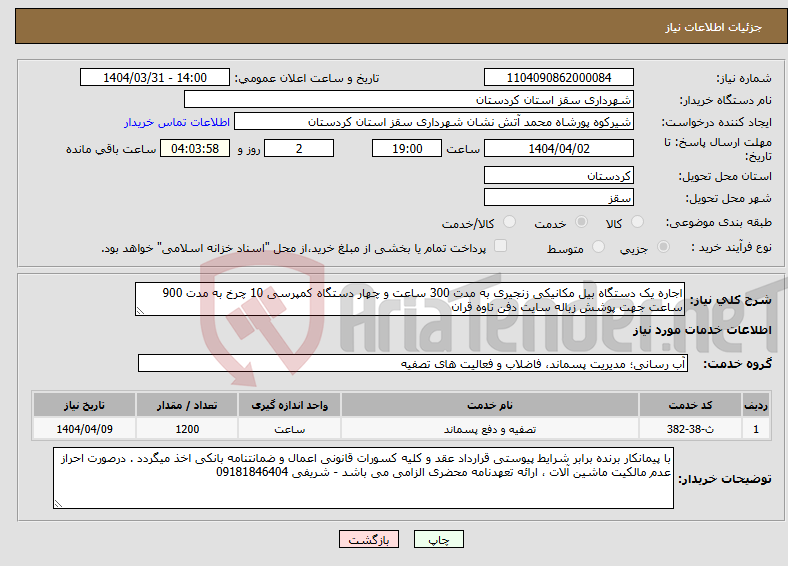Click the request creator field شیرکوه پورشاه محمد

(434, 122)
